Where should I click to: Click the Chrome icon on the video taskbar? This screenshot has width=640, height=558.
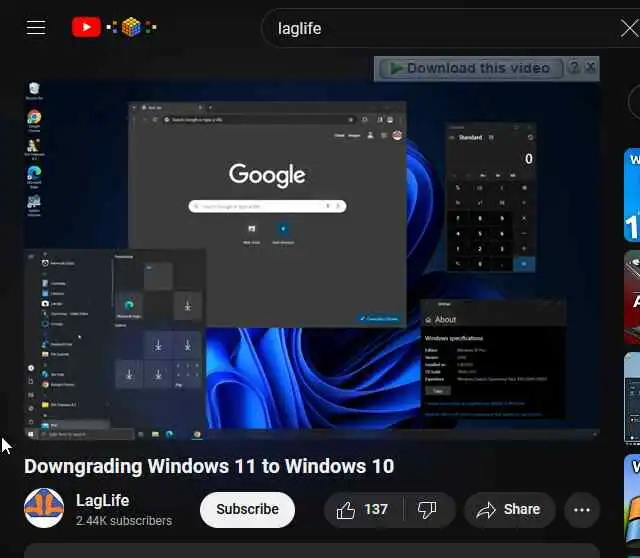197,434
